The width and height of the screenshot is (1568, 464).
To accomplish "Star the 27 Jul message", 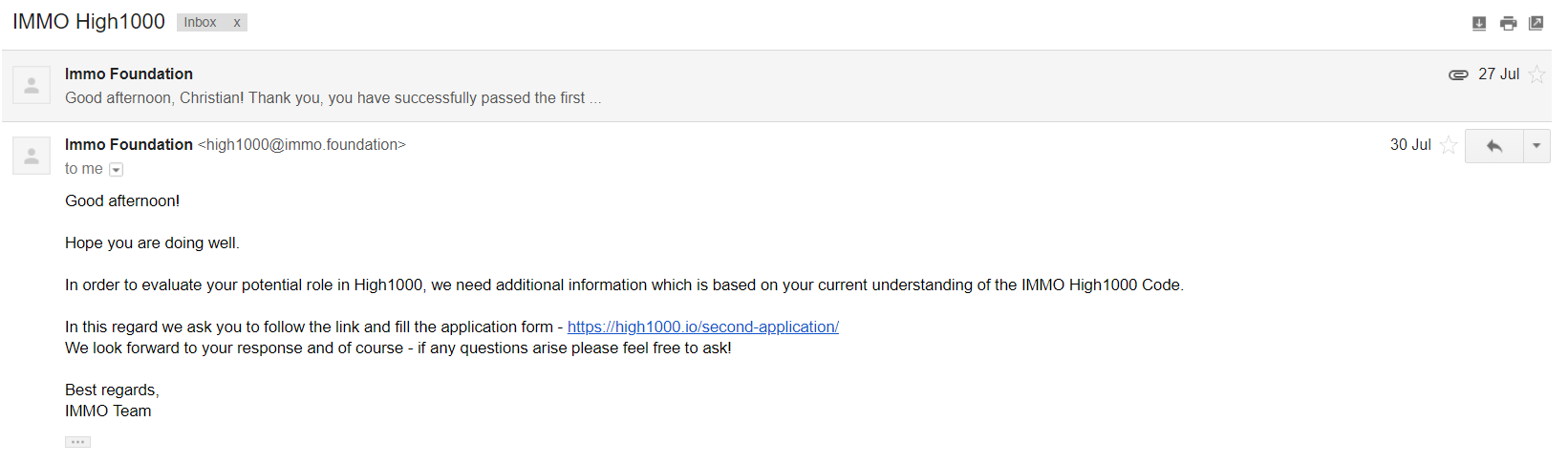I will (x=1536, y=74).
